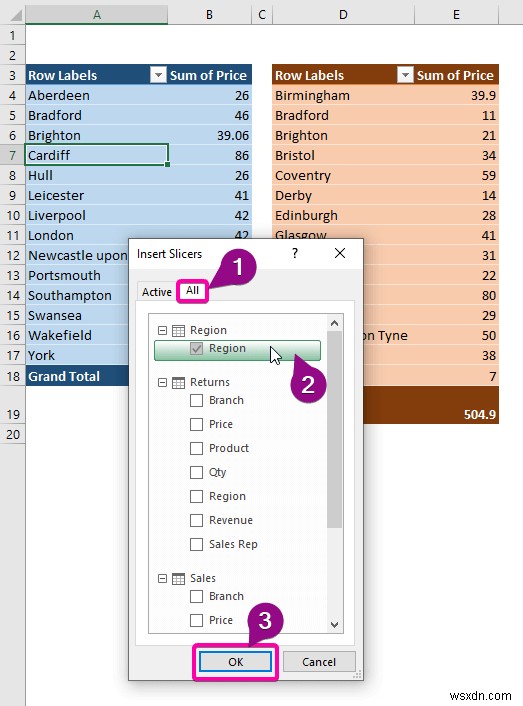Check the Sales Rep checkbox
523x706 pixels.
196,544
